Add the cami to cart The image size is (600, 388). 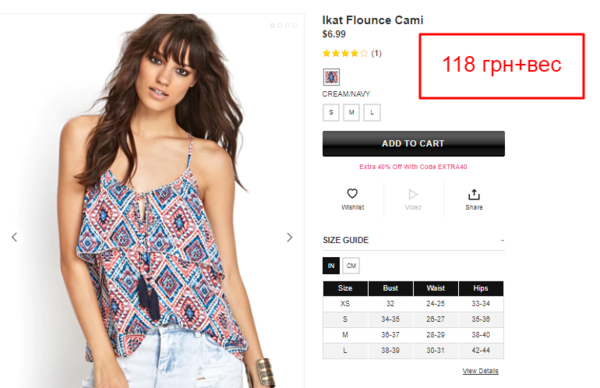(413, 143)
